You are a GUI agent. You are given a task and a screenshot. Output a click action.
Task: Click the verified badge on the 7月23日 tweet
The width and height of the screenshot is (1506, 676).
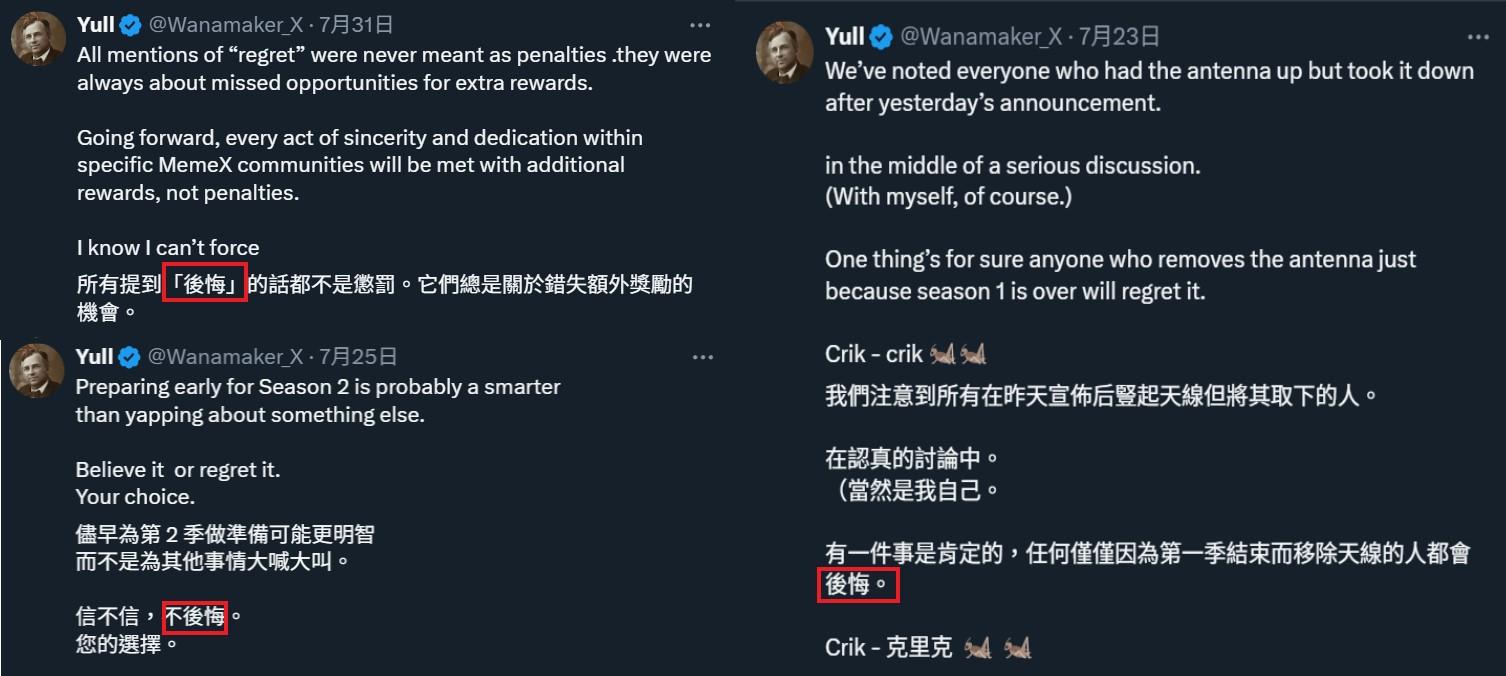click(x=881, y=38)
